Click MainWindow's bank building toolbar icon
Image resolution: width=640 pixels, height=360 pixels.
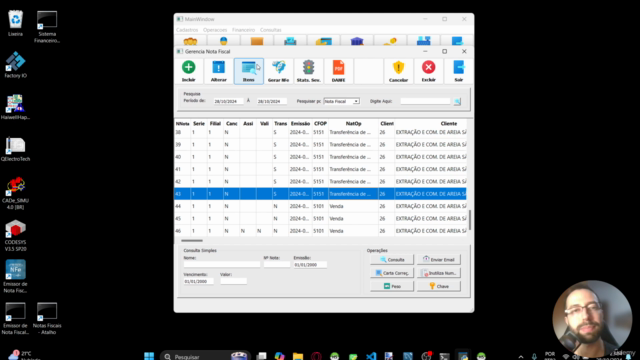tap(357, 41)
